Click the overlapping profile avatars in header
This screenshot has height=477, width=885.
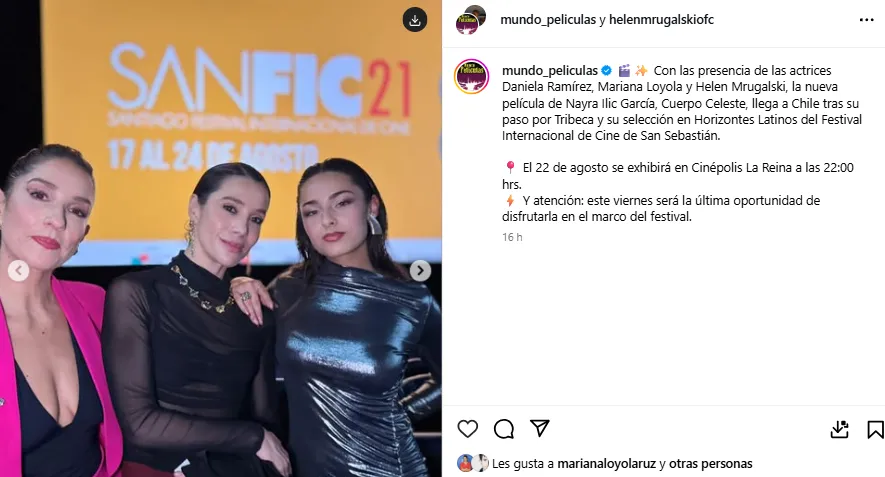pyautogui.click(x=471, y=20)
